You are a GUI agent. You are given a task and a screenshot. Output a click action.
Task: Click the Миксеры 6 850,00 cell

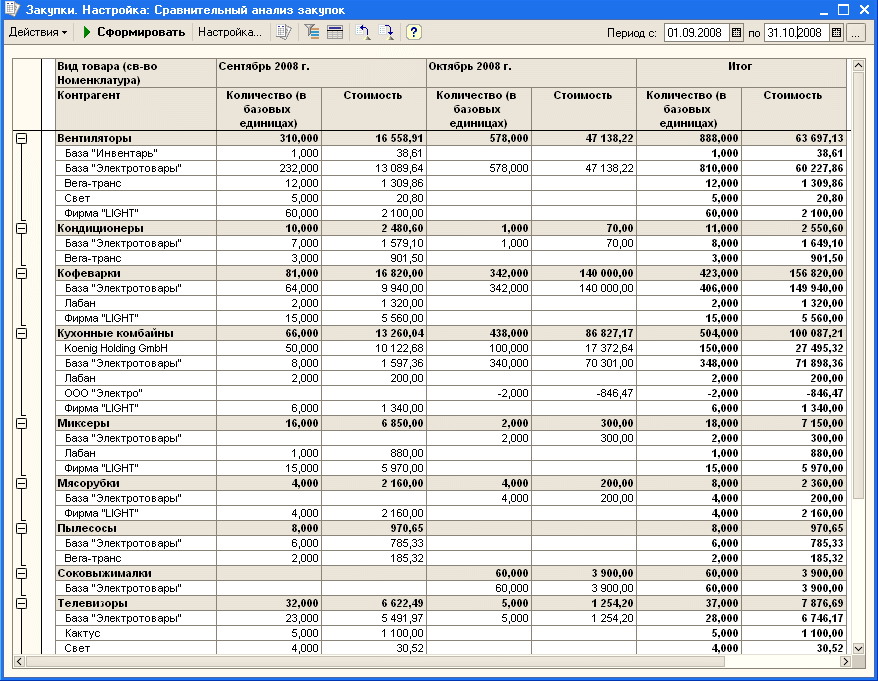[x=374, y=423]
